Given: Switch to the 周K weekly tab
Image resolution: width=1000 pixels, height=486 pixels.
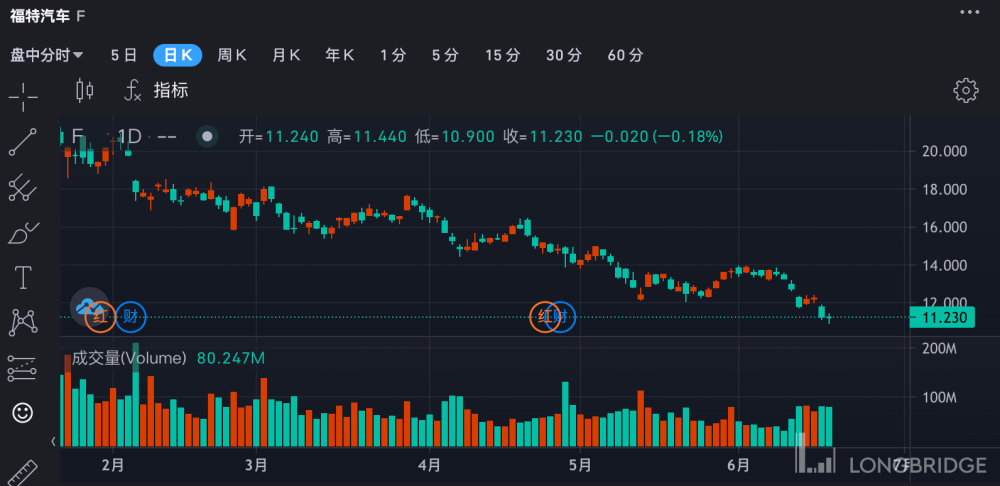Looking at the screenshot, I should pos(232,55).
